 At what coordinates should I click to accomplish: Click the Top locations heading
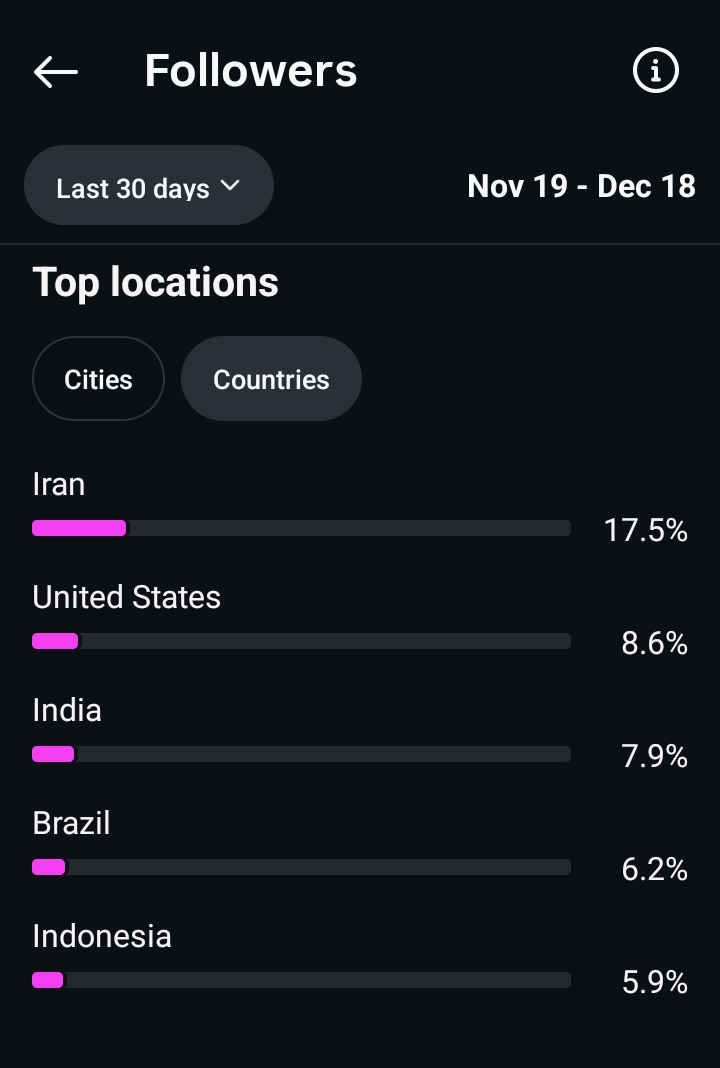point(155,283)
